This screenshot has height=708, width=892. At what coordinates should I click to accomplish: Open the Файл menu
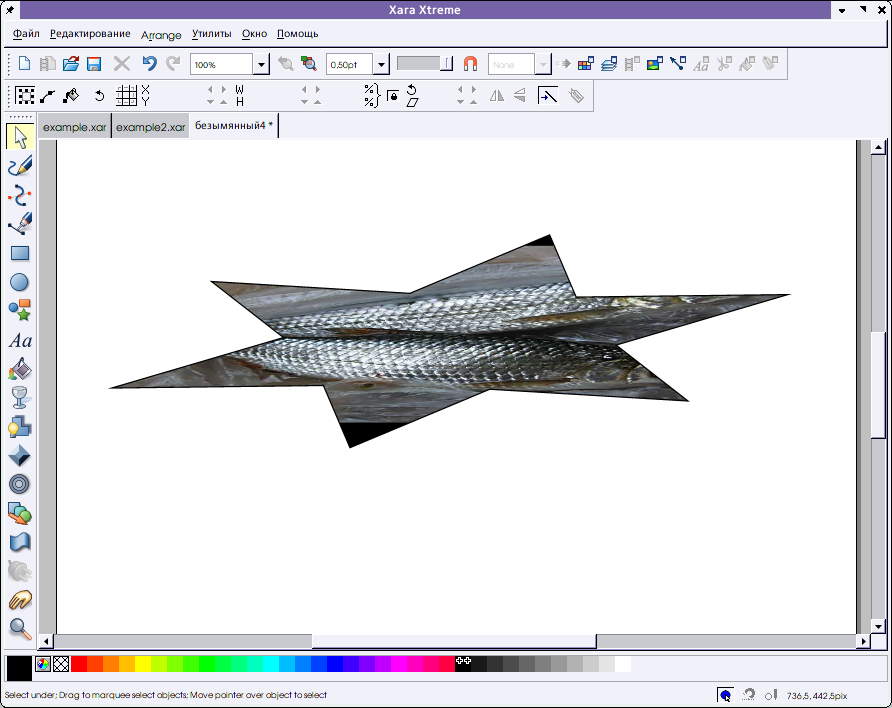click(26, 34)
